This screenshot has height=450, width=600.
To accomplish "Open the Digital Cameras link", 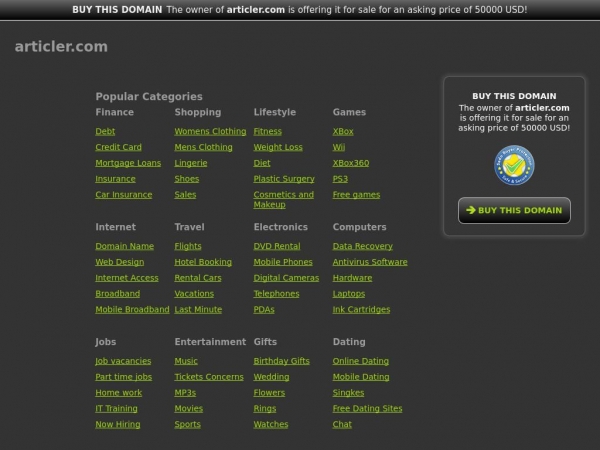I will (x=286, y=278).
